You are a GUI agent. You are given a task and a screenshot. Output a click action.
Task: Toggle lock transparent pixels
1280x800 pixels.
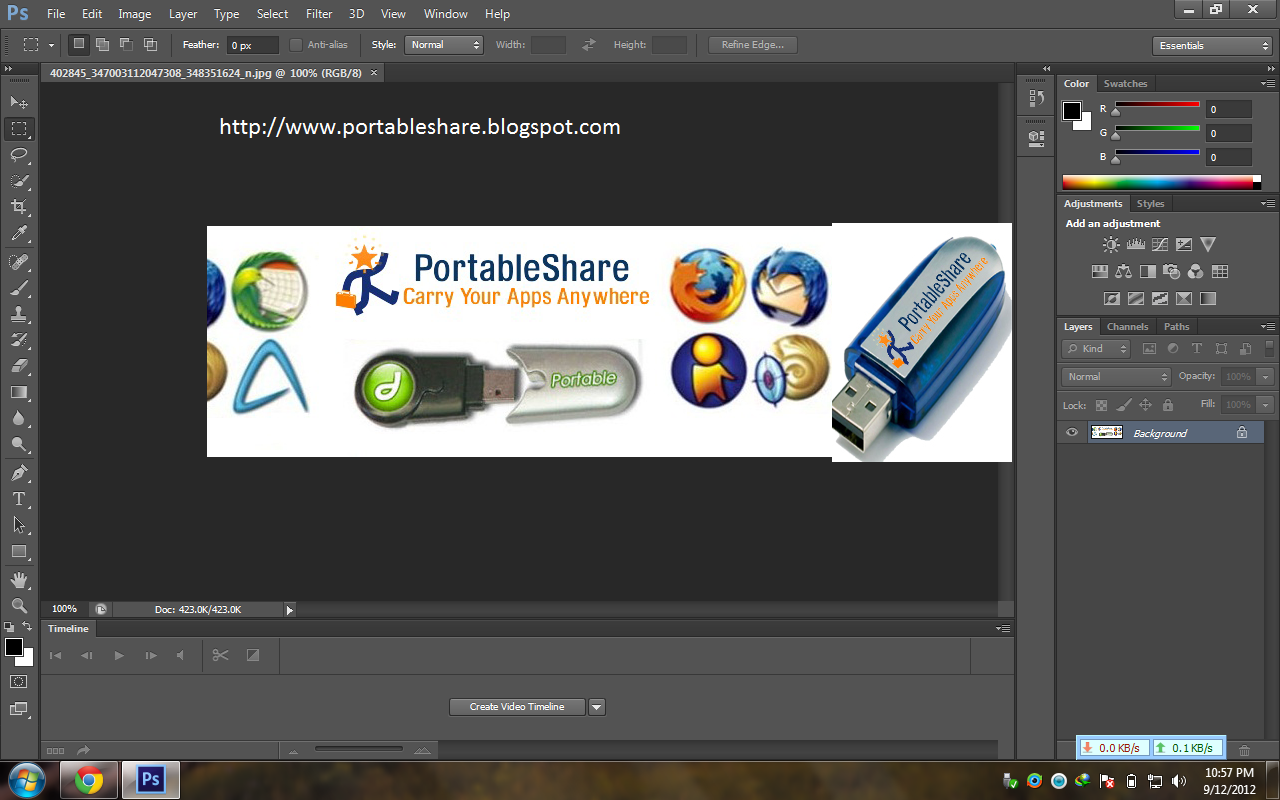1101,405
